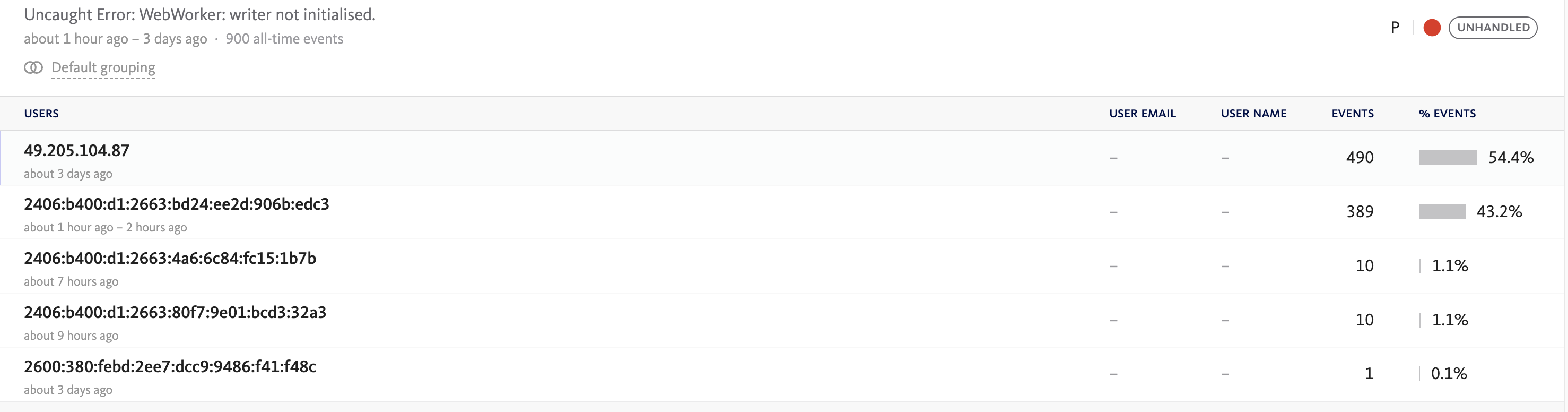Click the UNHANDLED badge
Image resolution: width=1568 pixels, height=412 pixels.
tap(1494, 28)
